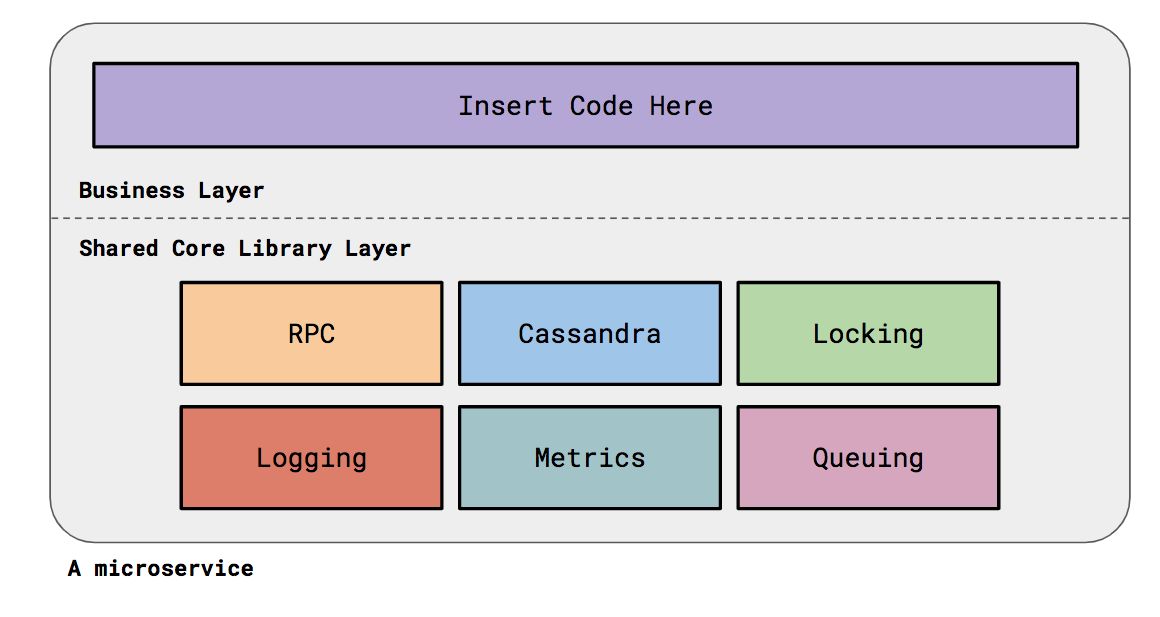Click the Insert Code Here text
Screen dimensions: 1160x617
tap(585, 106)
